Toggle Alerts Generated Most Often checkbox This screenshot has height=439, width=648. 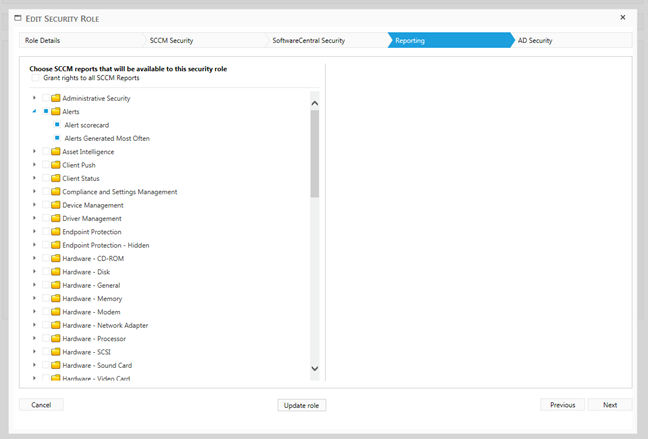point(57,138)
